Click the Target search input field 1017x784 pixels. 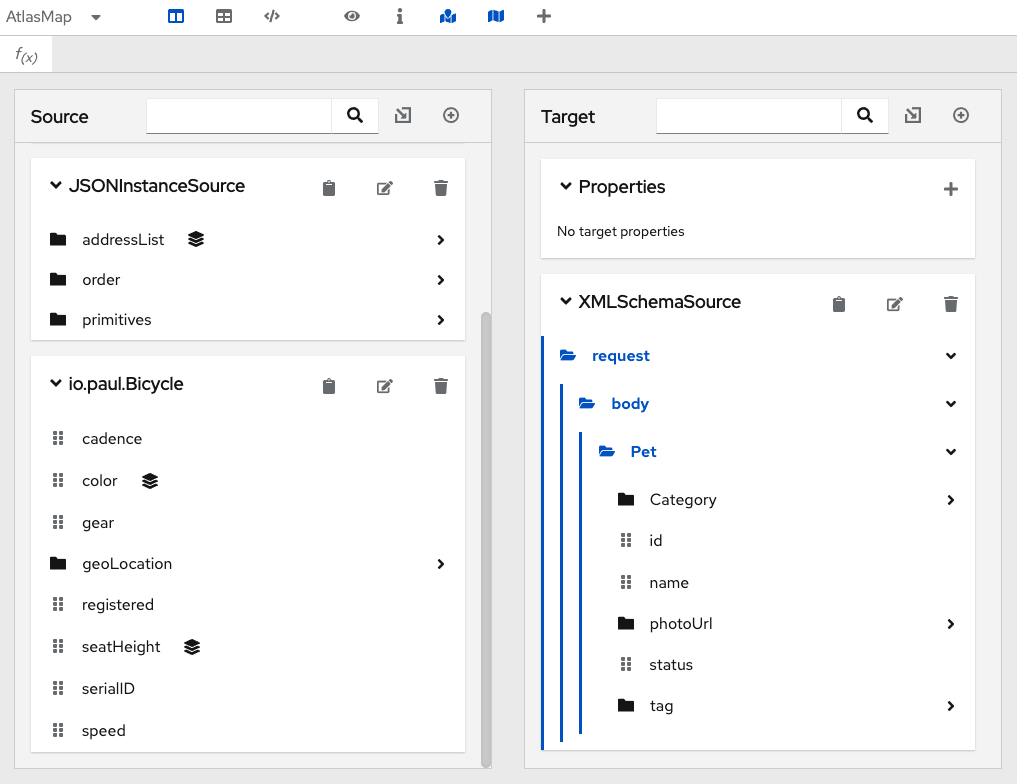pyautogui.click(x=748, y=116)
